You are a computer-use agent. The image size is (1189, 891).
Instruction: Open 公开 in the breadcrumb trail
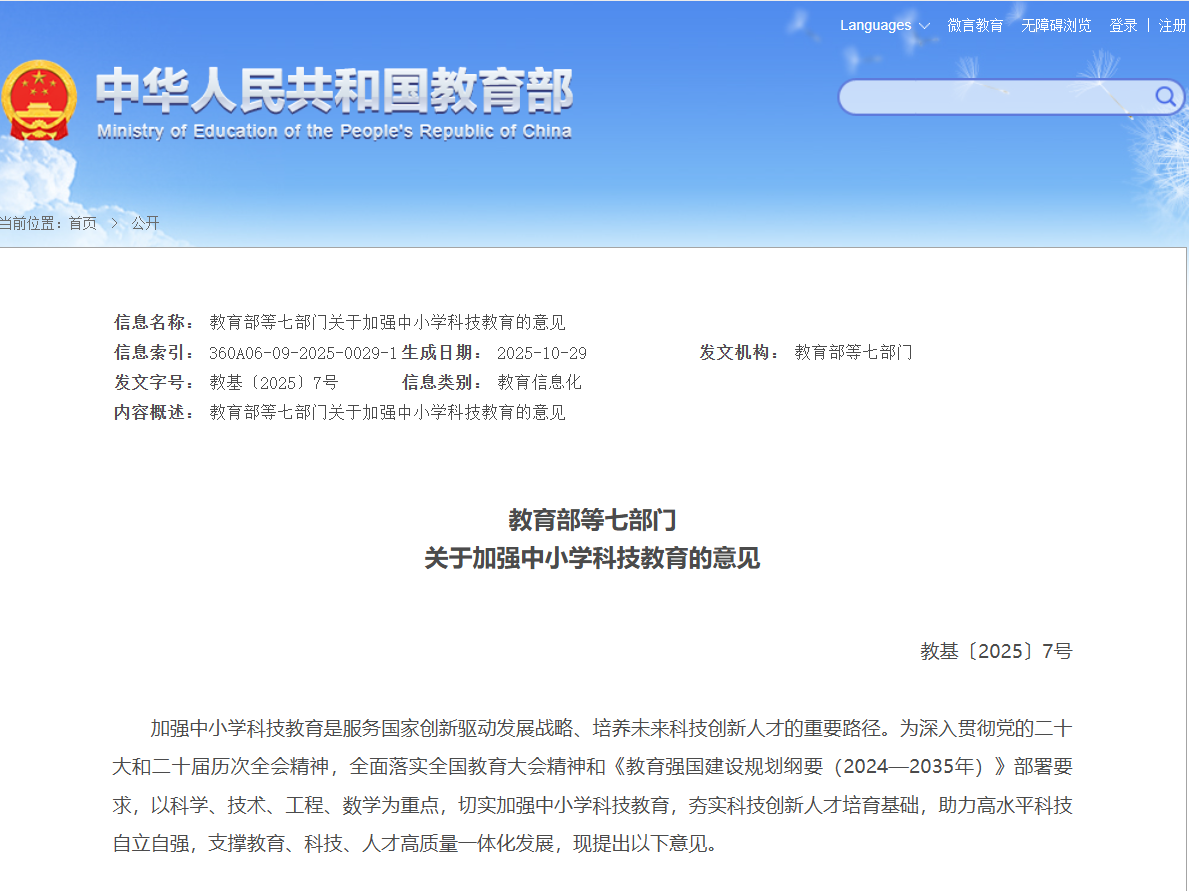point(143,223)
